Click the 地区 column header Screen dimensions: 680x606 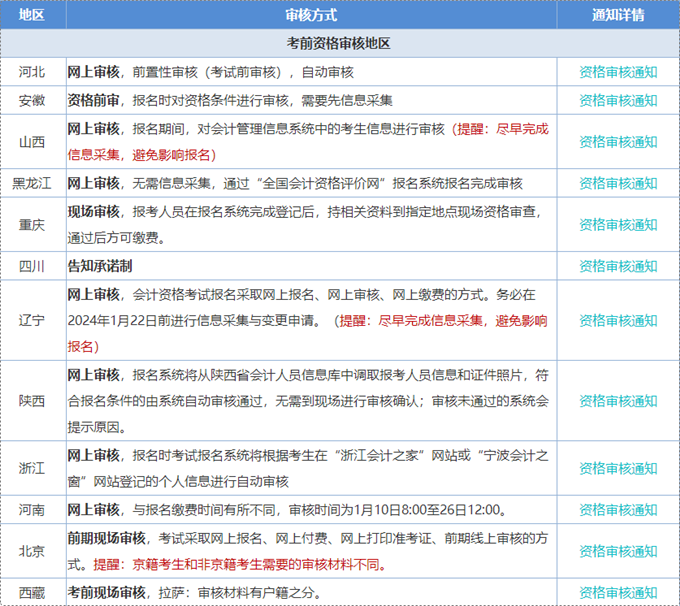(x=32, y=15)
